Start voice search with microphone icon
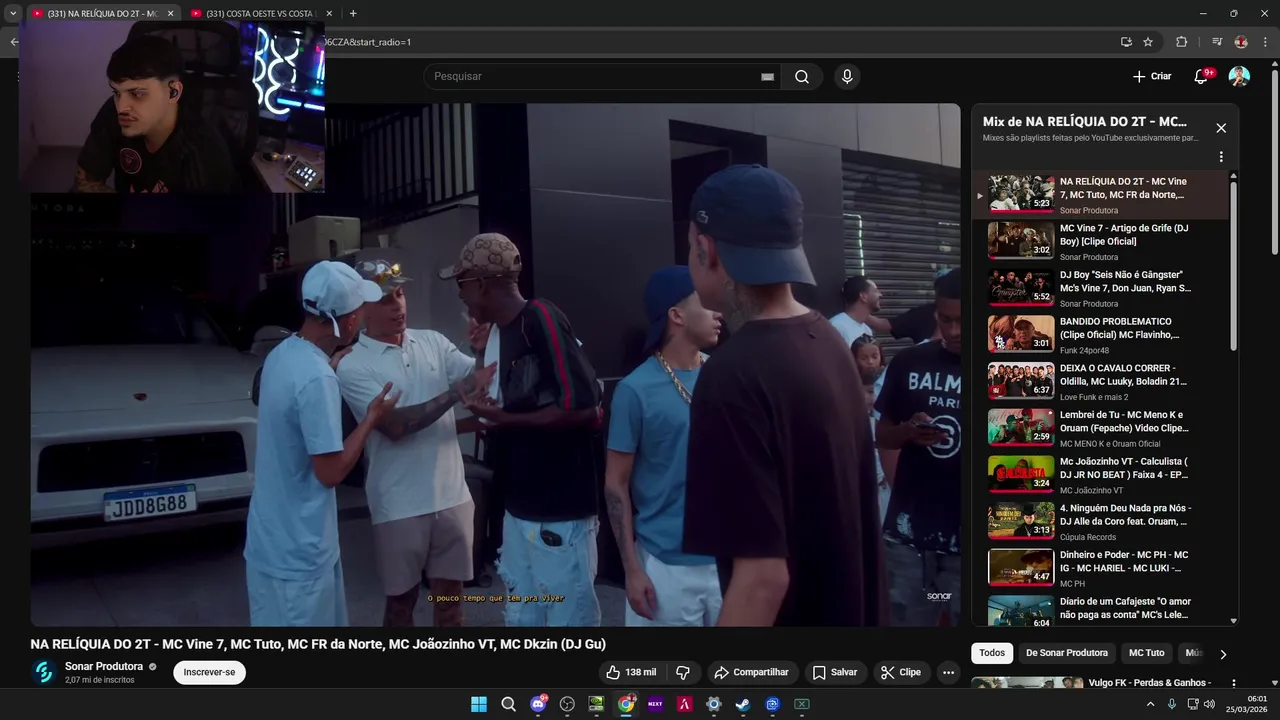This screenshot has height=720, width=1280. tap(847, 77)
